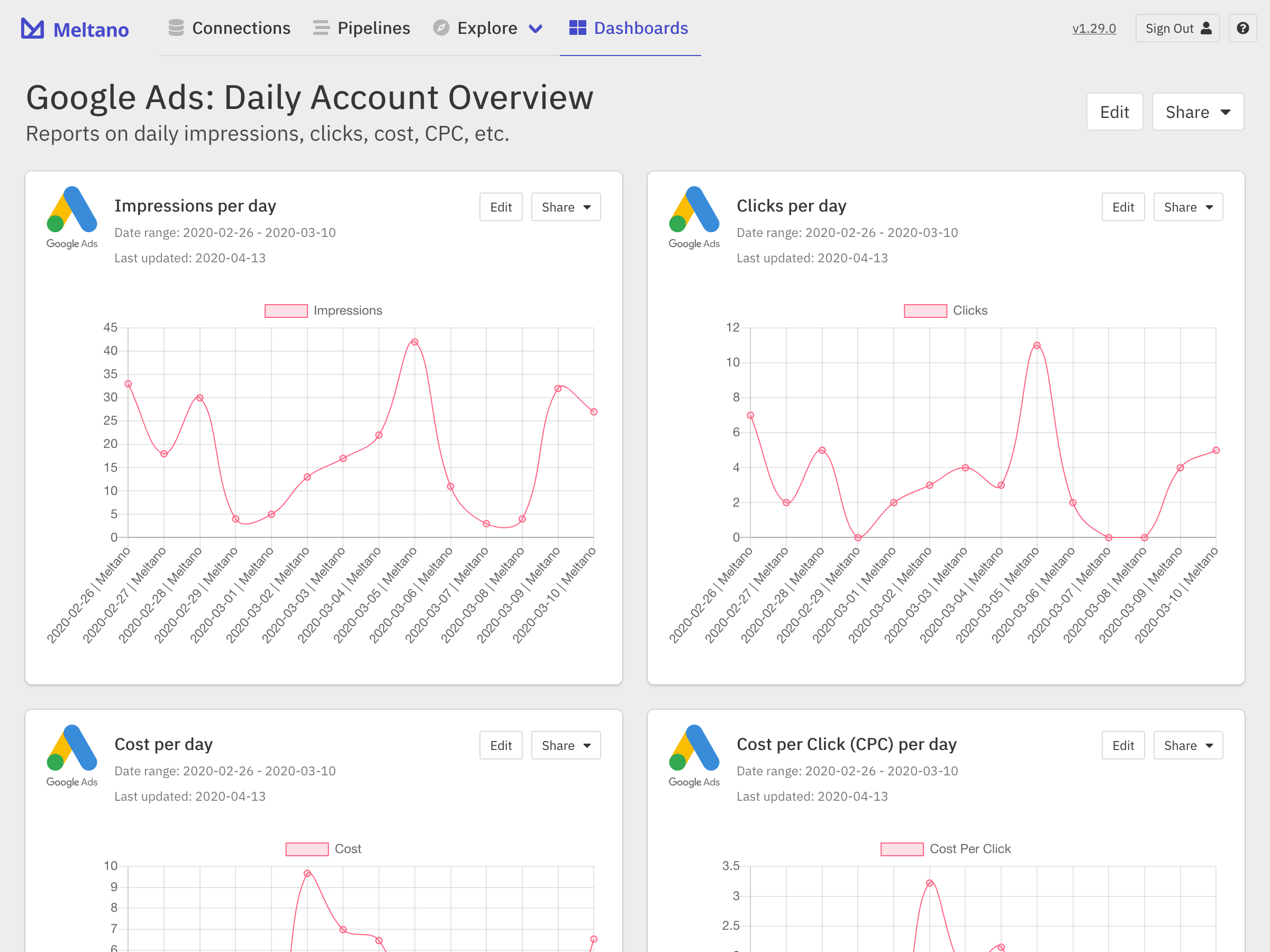Click the Connections database icon
Viewport: 1270px width, 952px height.
[176, 28]
